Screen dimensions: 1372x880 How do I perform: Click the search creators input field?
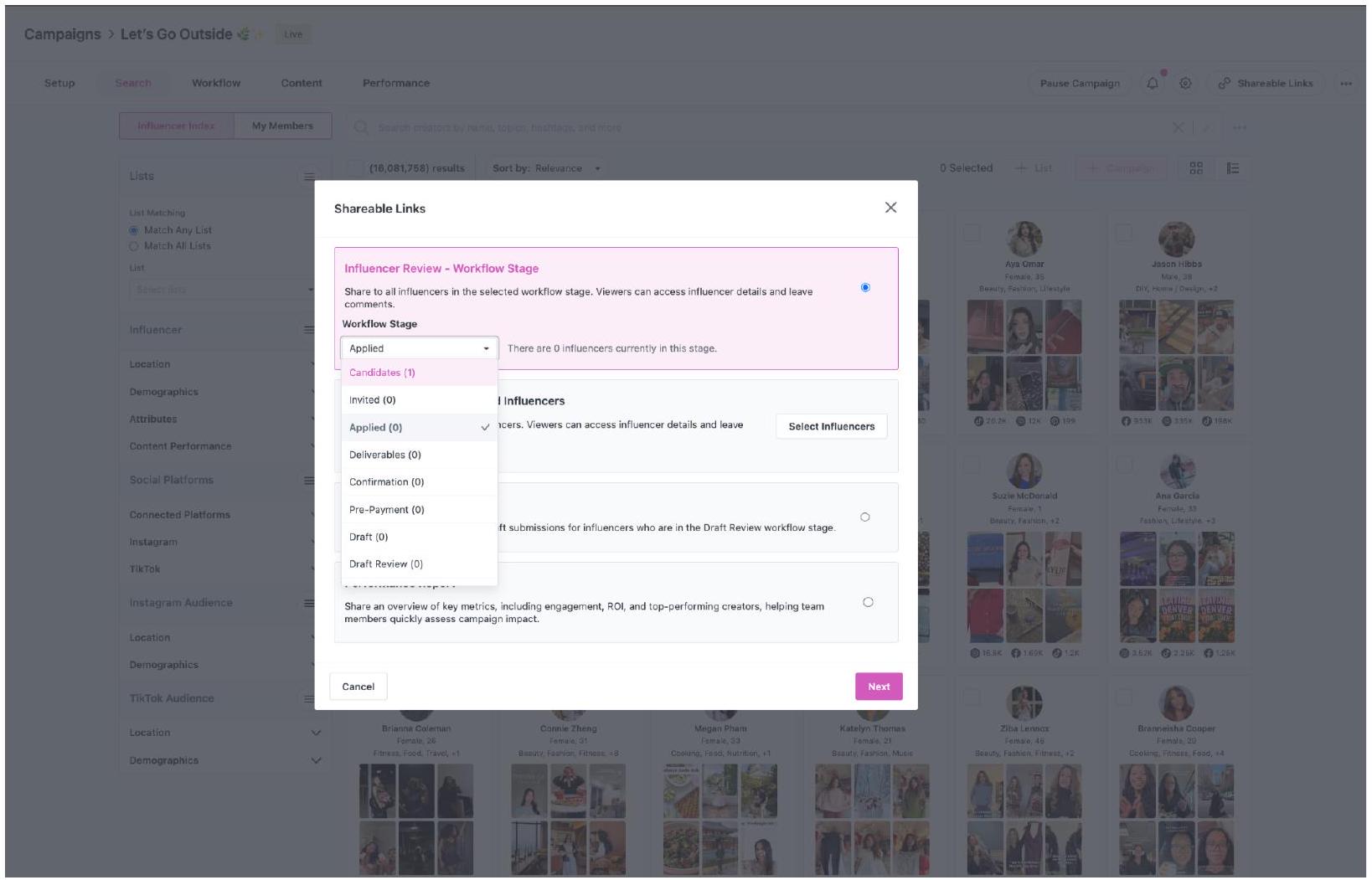point(754,127)
